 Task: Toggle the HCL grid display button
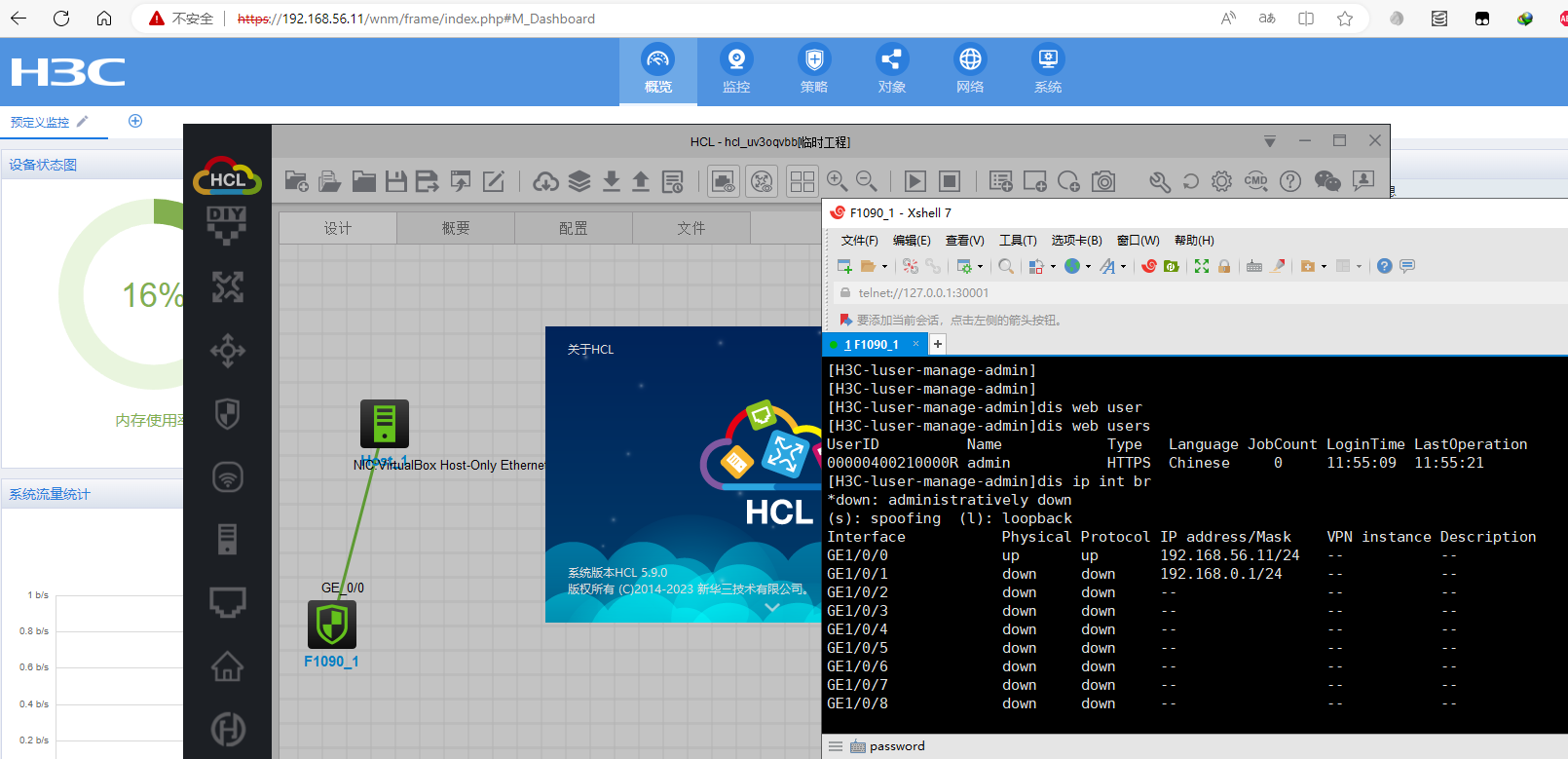[x=803, y=181]
